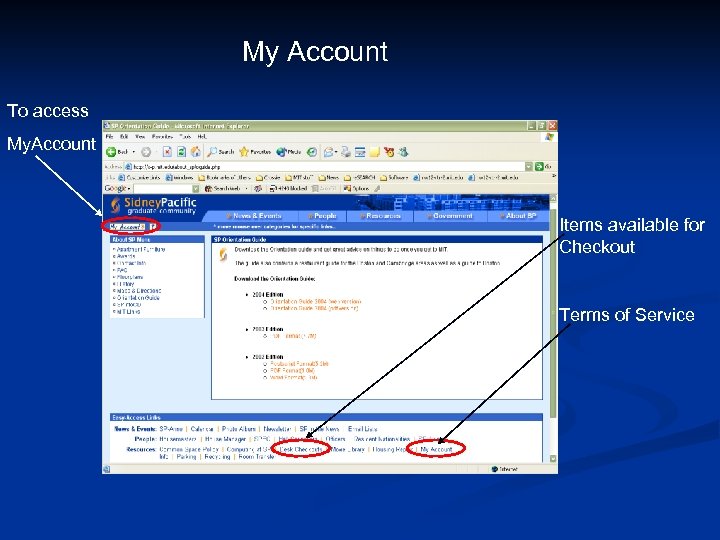This screenshot has height=540, width=720.
Task: Click the Mail envelope icon
Action: [x=328, y=152]
